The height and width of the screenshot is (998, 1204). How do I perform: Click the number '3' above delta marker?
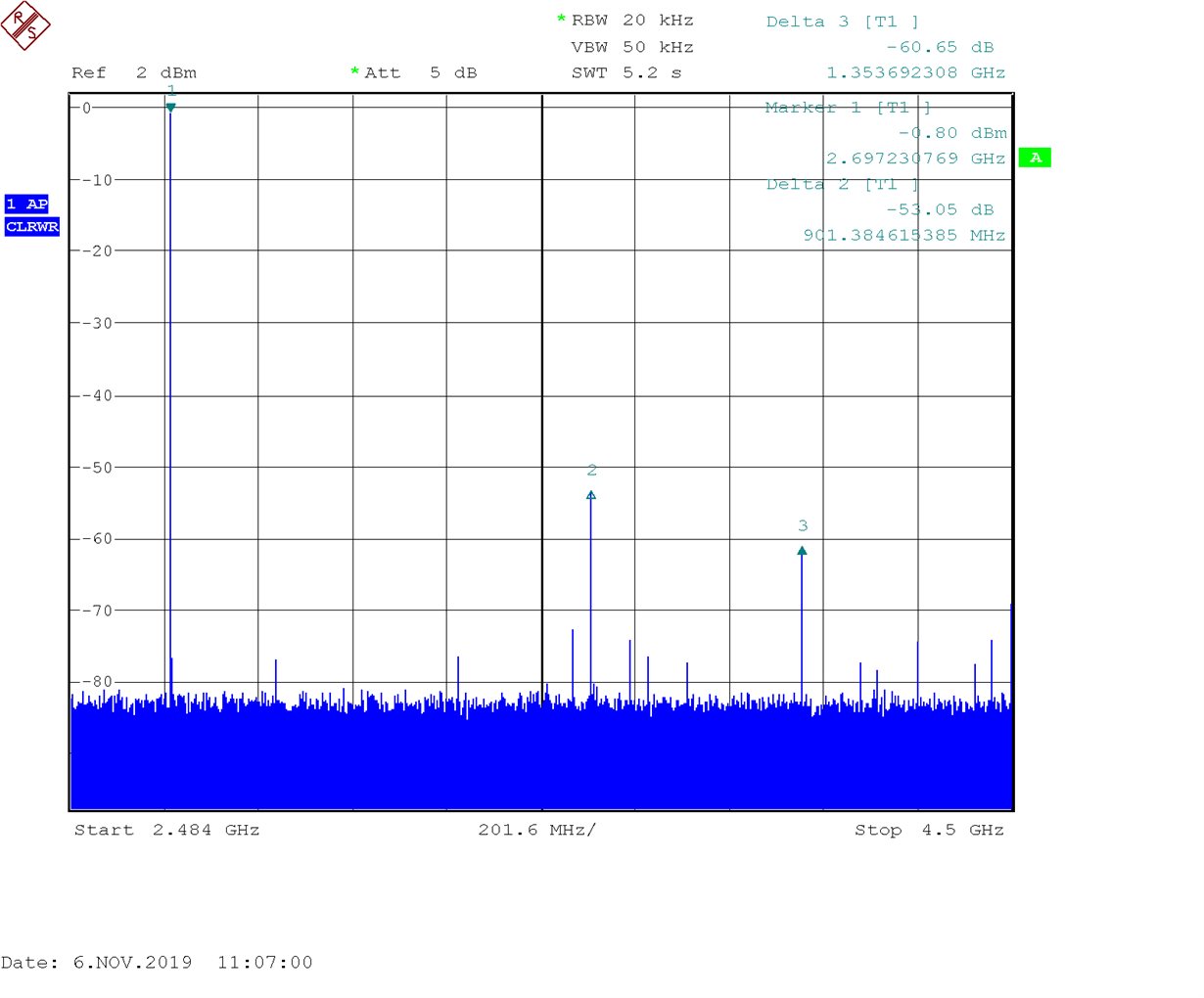pos(803,526)
